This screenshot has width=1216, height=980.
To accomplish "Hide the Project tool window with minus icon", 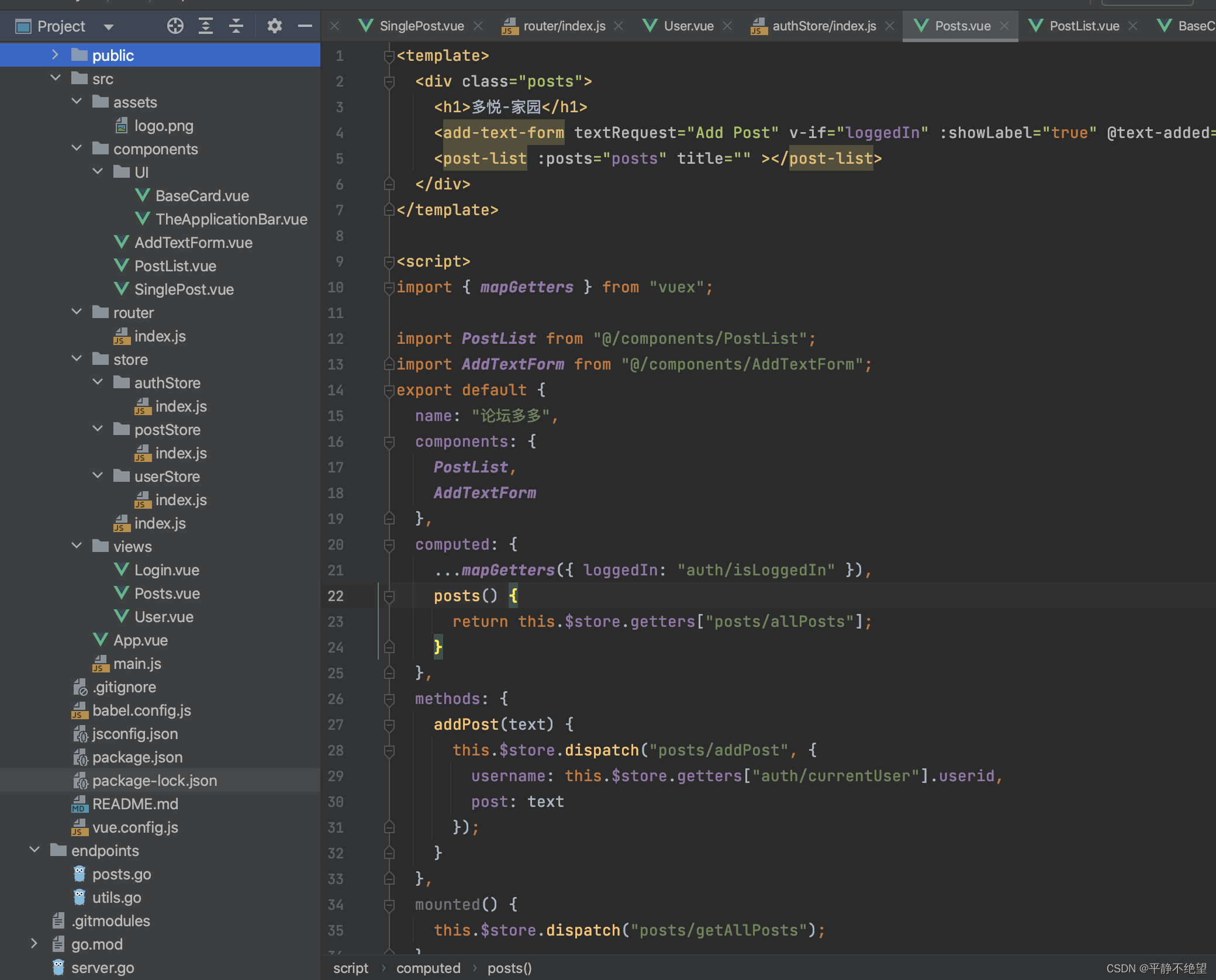I will [x=305, y=26].
